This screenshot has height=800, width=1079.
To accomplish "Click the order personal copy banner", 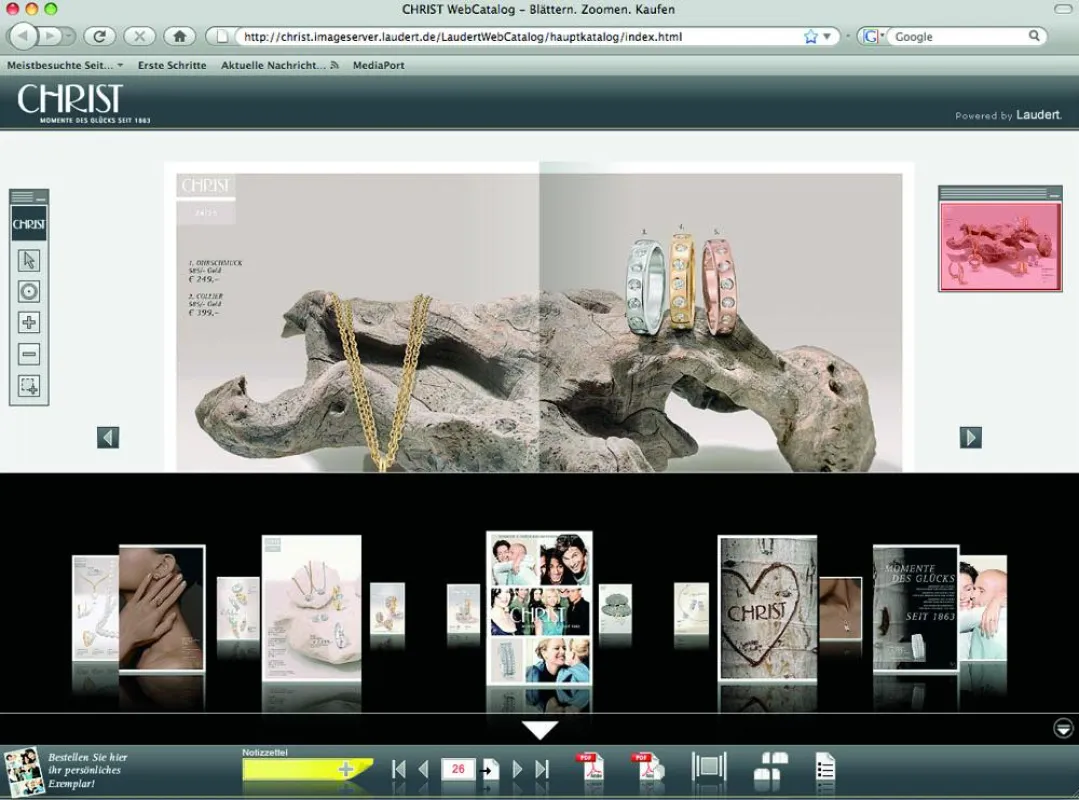I will [x=67, y=770].
